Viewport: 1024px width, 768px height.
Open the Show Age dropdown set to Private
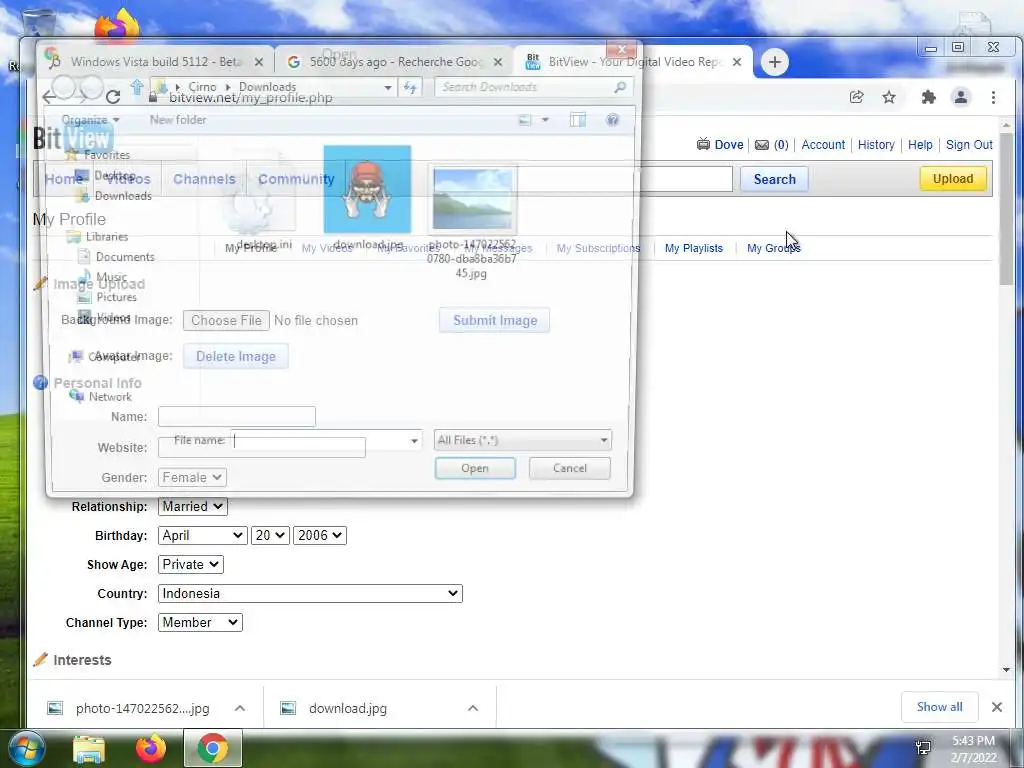[x=191, y=564]
